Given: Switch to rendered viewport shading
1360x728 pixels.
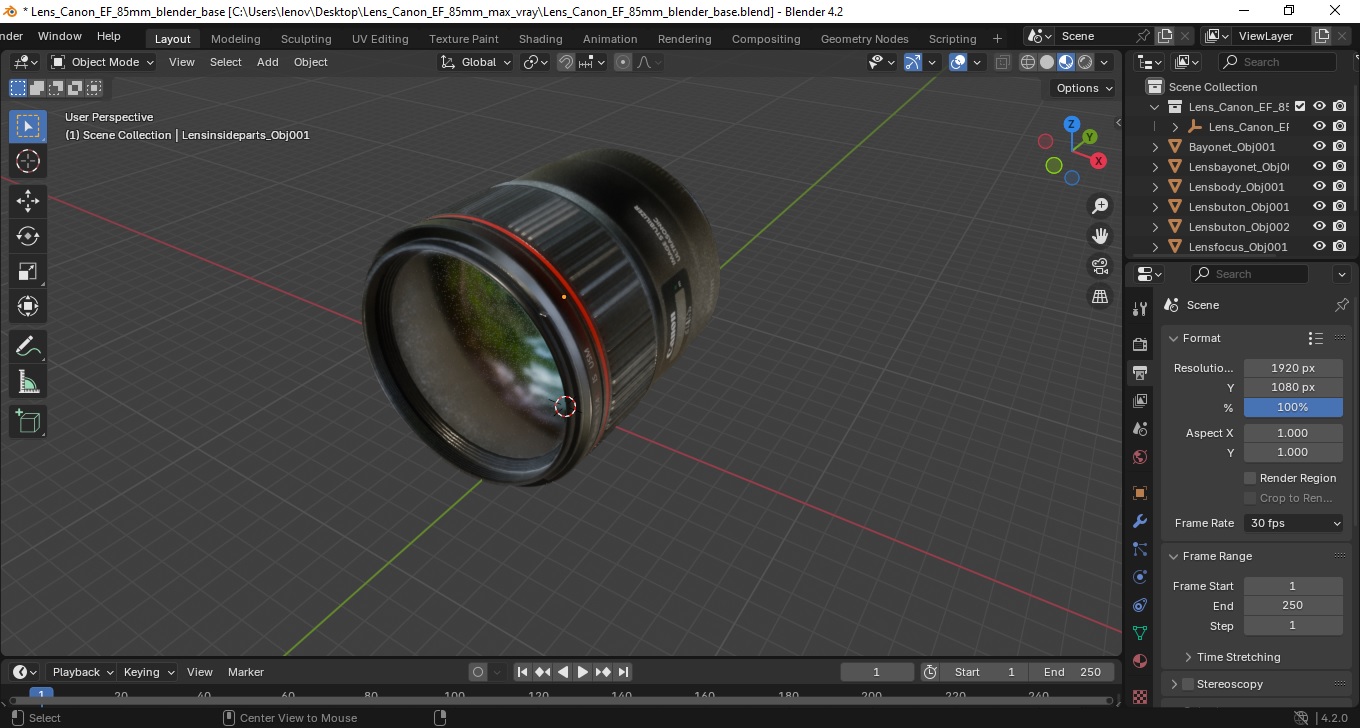Looking at the screenshot, I should [1085, 62].
